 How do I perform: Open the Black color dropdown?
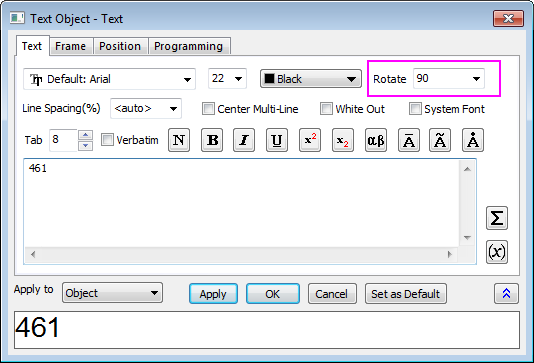point(311,79)
